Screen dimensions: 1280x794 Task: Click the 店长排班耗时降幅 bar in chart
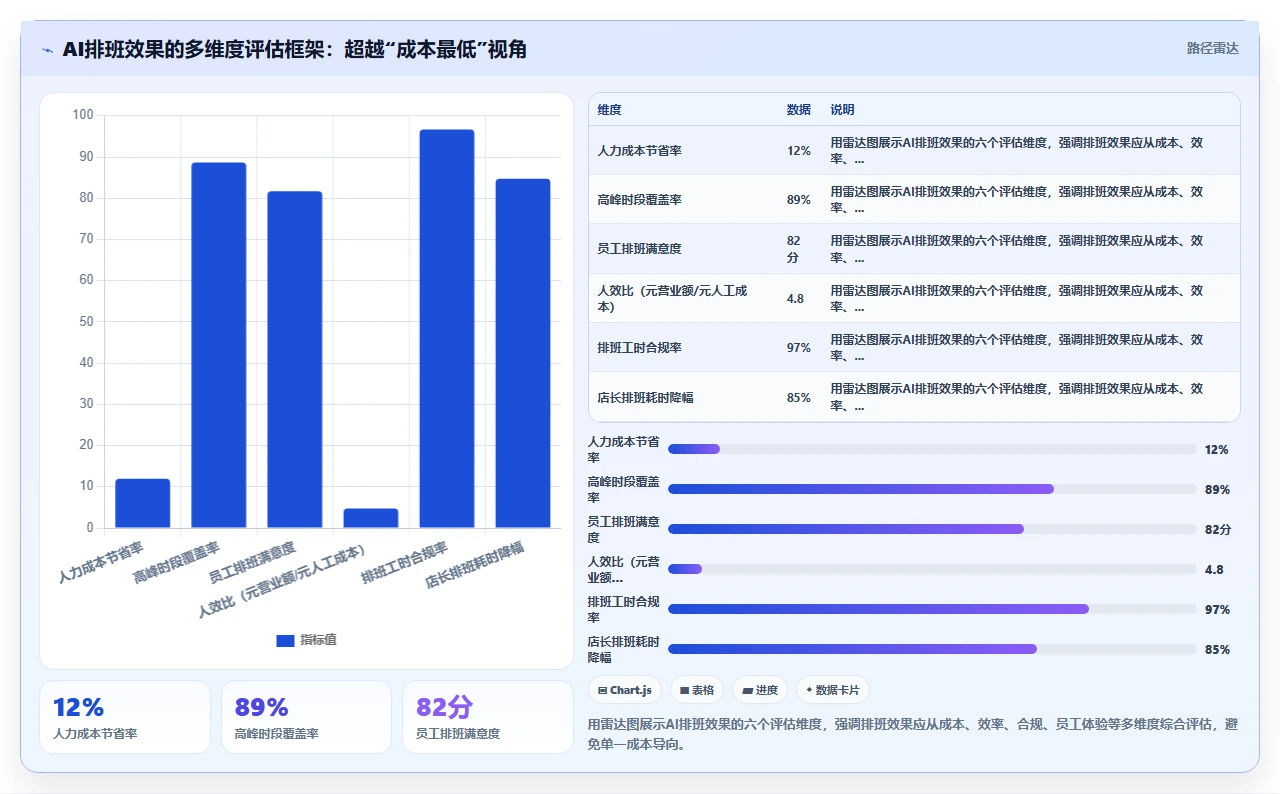(x=522, y=353)
